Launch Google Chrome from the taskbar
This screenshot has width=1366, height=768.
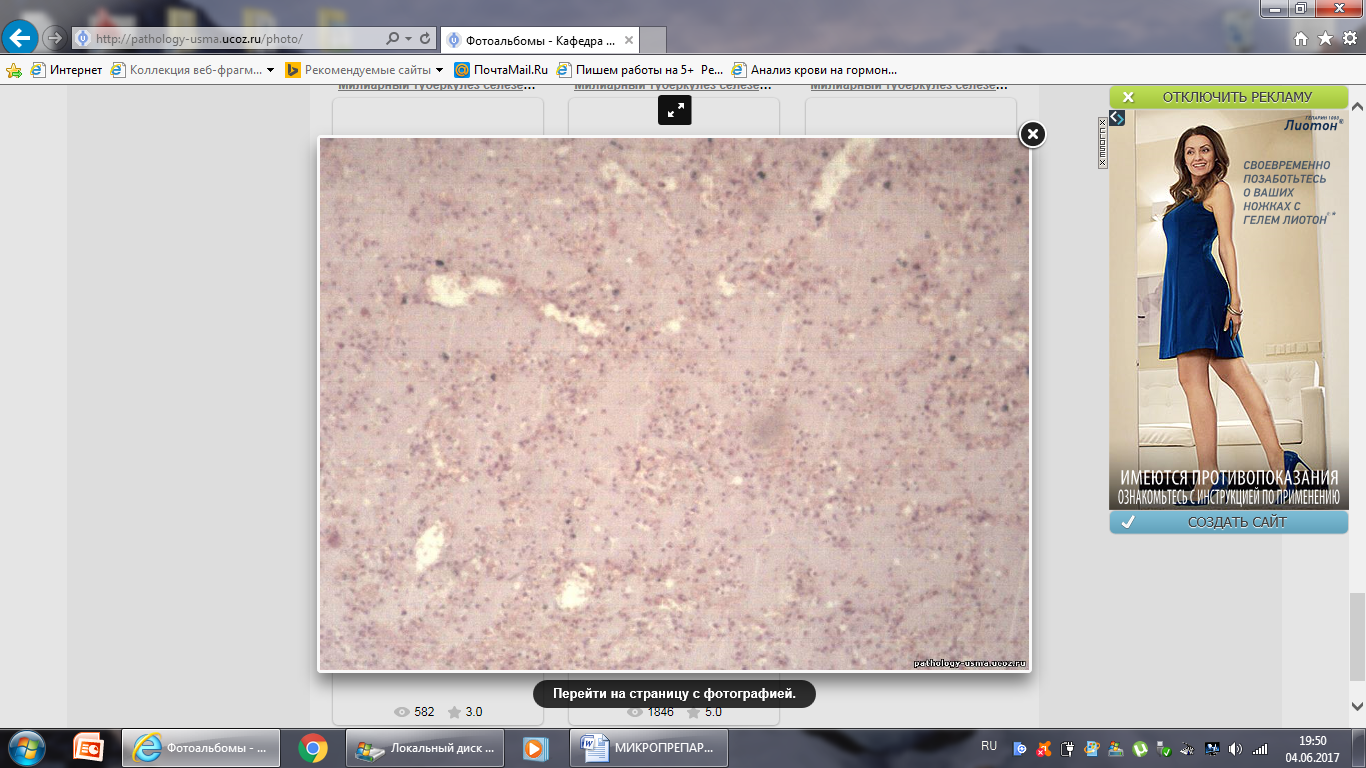coord(313,748)
